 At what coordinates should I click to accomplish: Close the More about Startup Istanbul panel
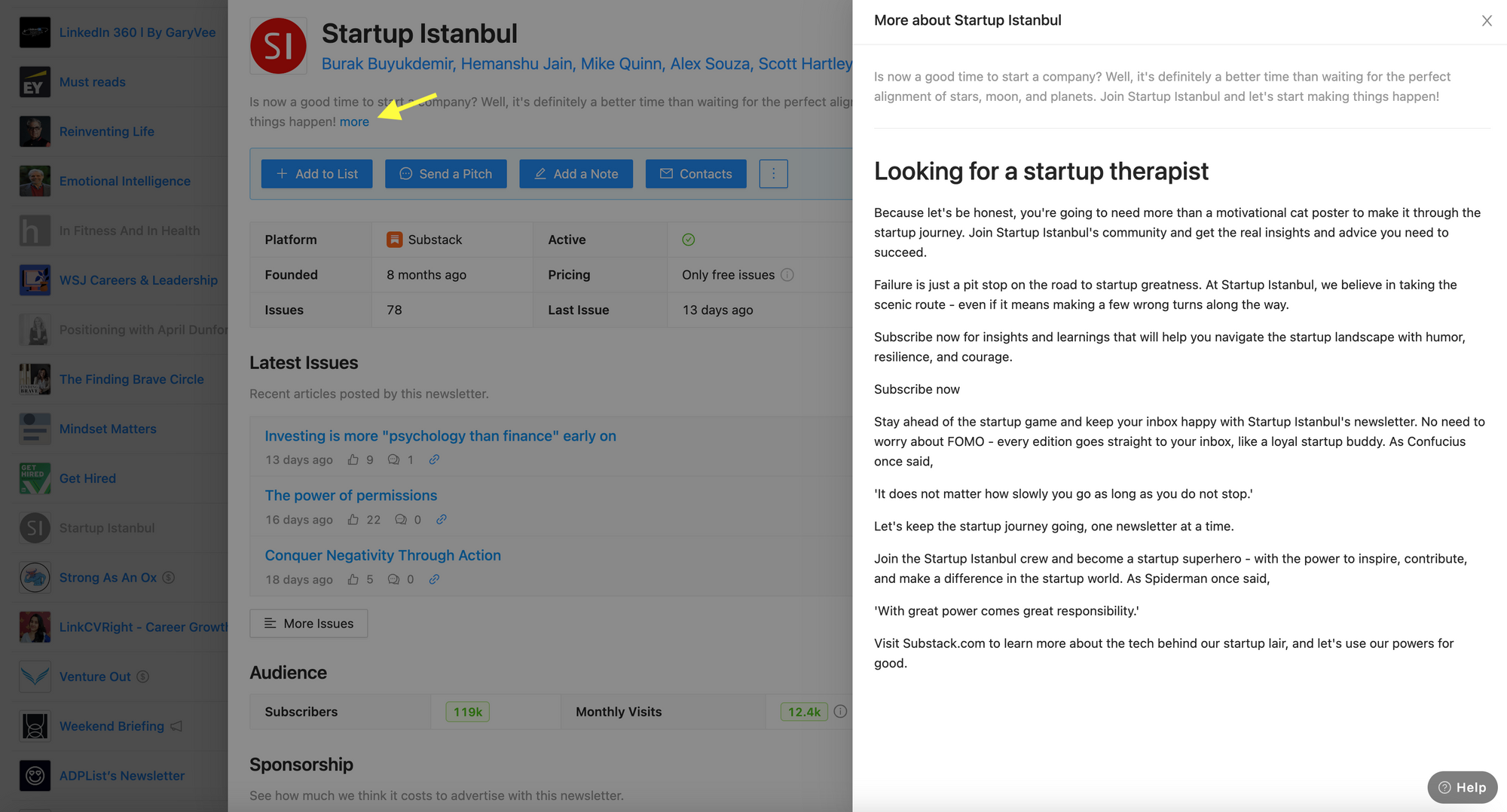pyautogui.click(x=1486, y=21)
